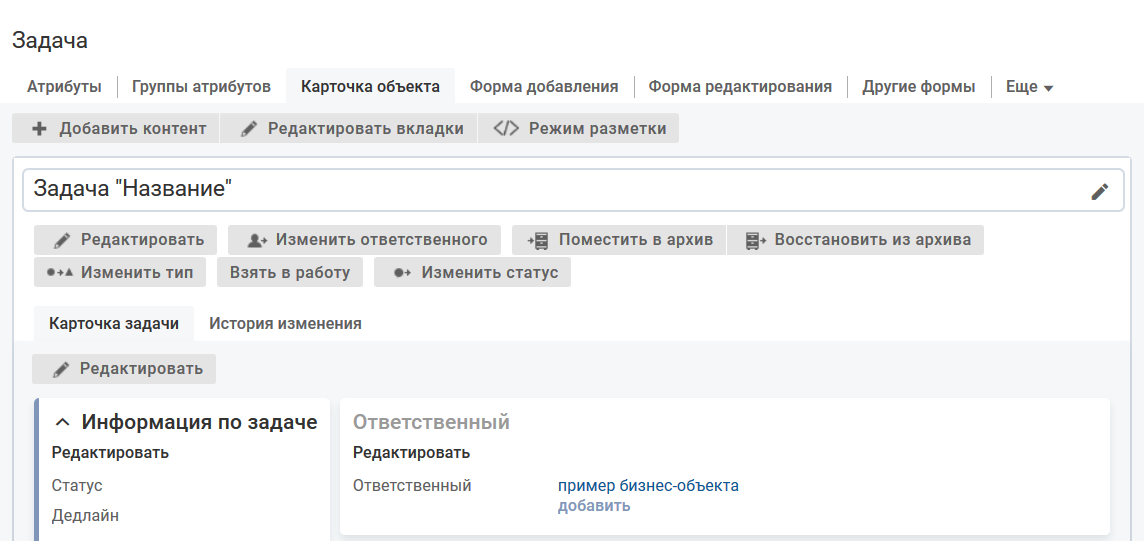Go to the Группы атрибутов tab
This screenshot has width=1144, height=541.
point(201,87)
